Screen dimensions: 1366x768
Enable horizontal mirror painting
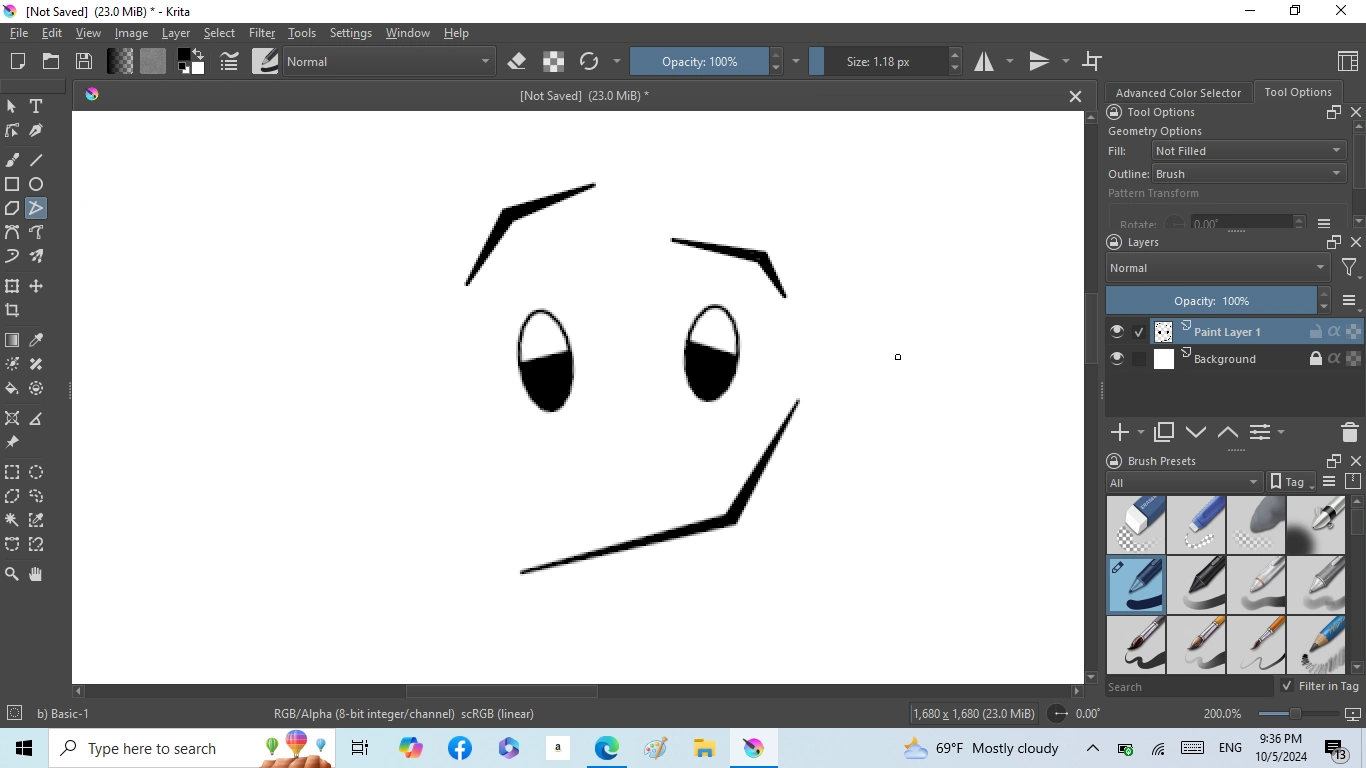pos(985,61)
